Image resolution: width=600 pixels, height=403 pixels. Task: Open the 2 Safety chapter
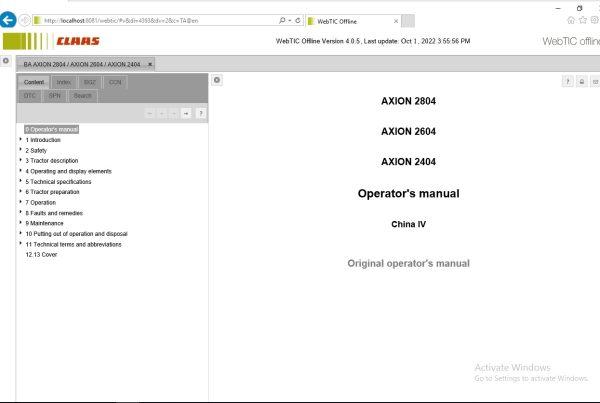click(x=36, y=150)
